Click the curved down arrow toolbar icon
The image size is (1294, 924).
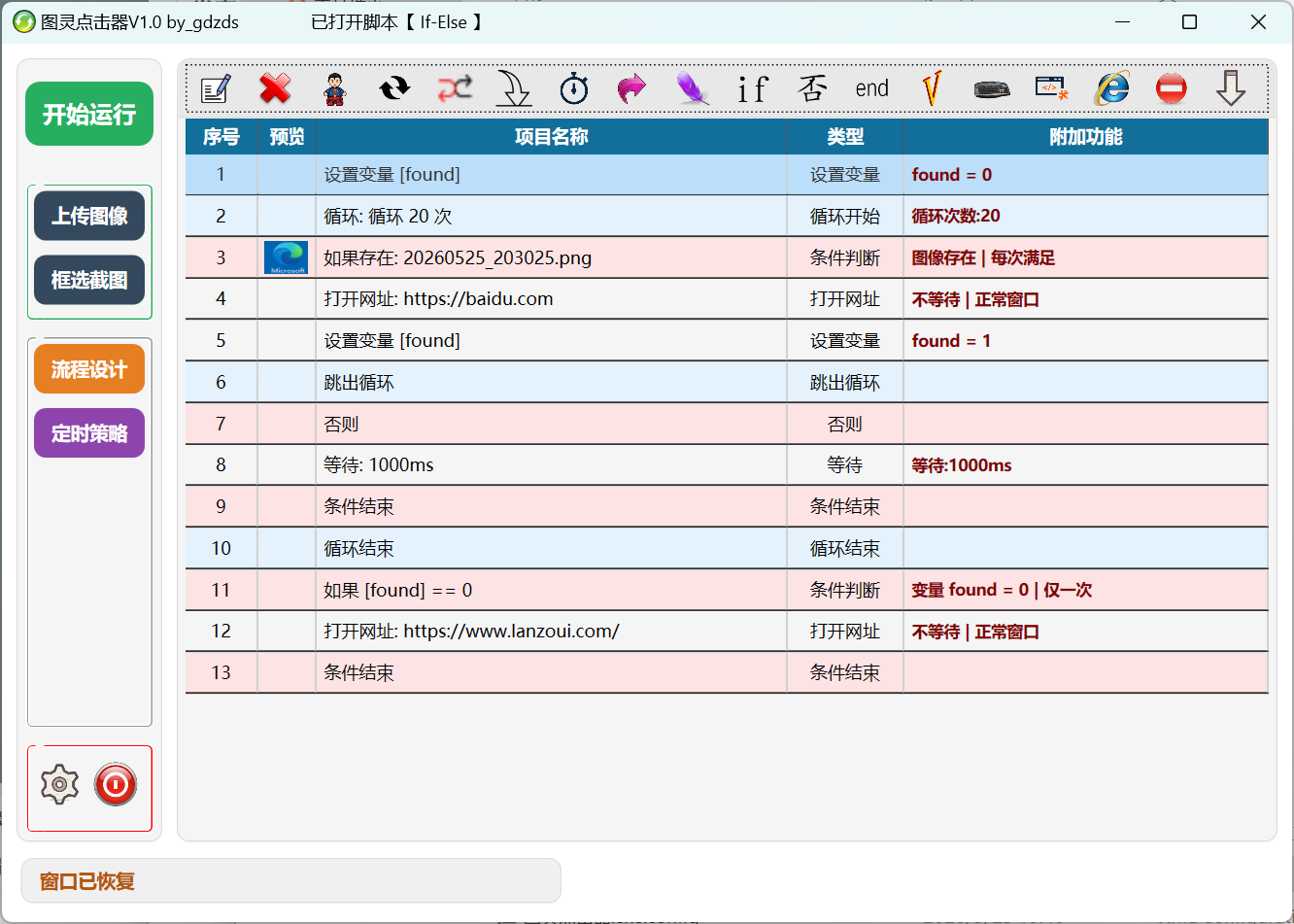(x=514, y=89)
